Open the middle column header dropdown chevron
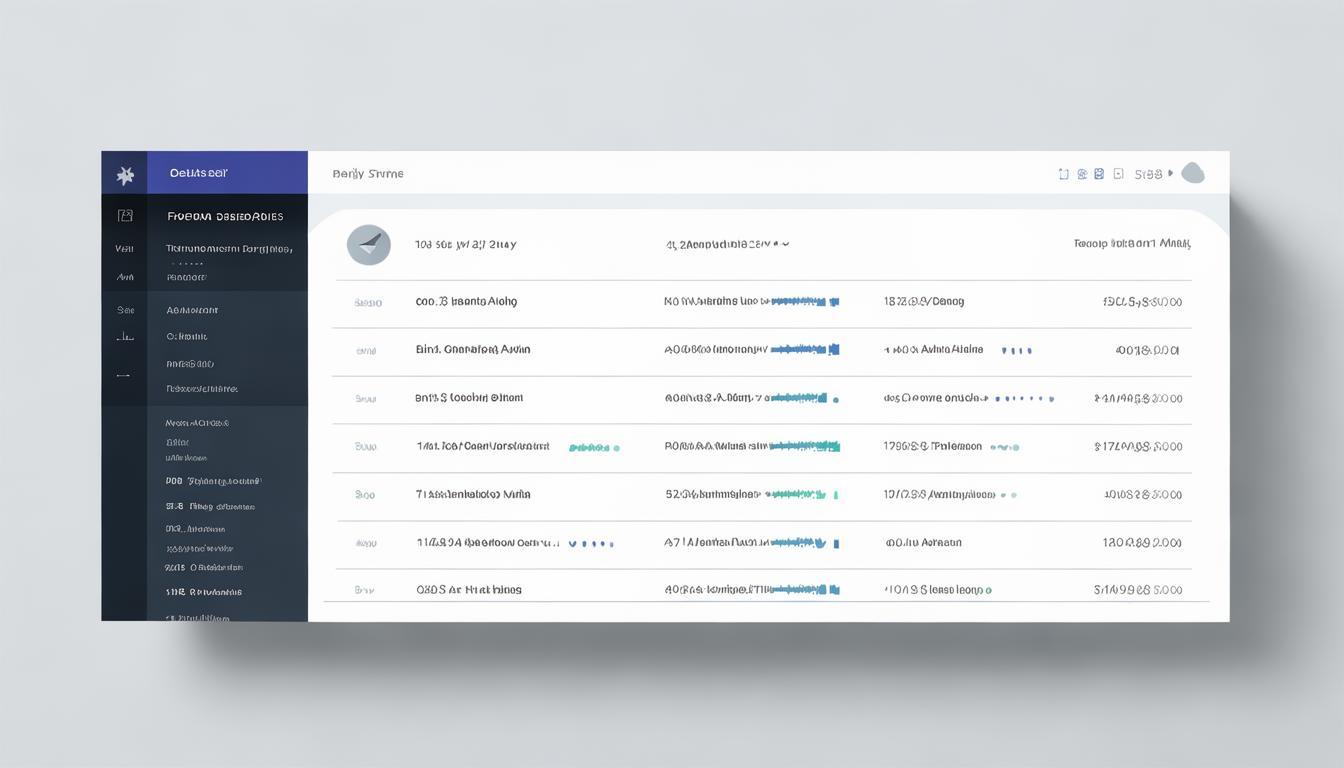The height and width of the screenshot is (768, 1344). tap(785, 243)
